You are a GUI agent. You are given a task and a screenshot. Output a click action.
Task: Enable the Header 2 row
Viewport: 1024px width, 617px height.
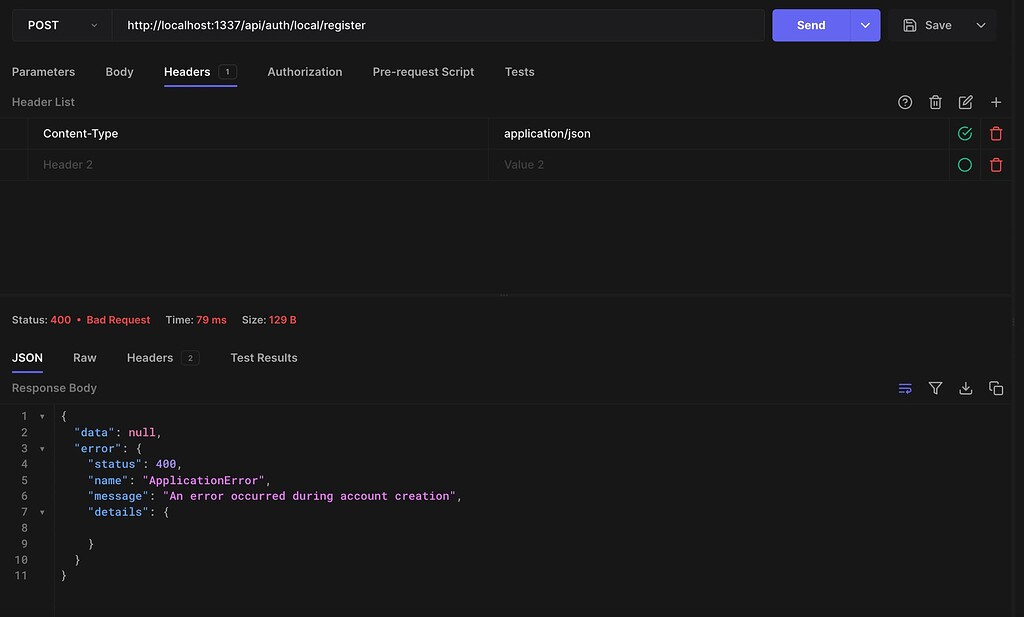click(964, 164)
